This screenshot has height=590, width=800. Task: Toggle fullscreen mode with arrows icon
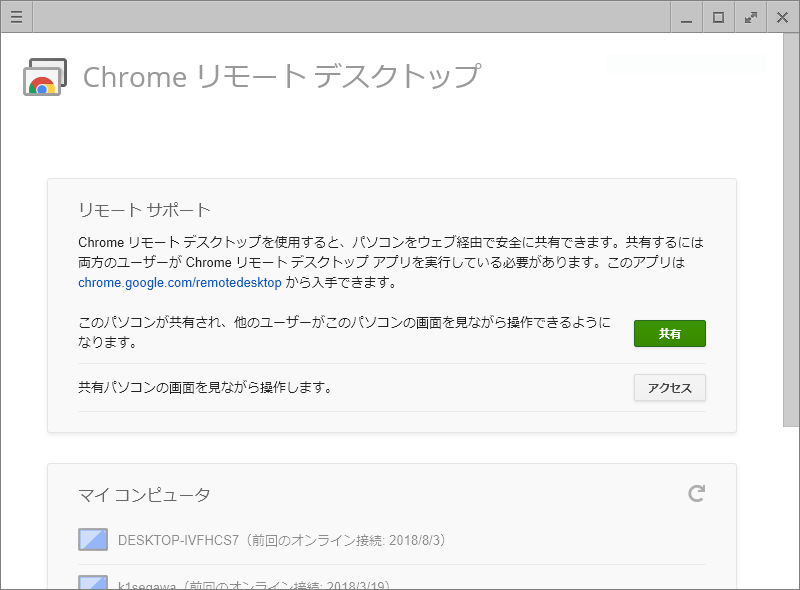pyautogui.click(x=751, y=17)
